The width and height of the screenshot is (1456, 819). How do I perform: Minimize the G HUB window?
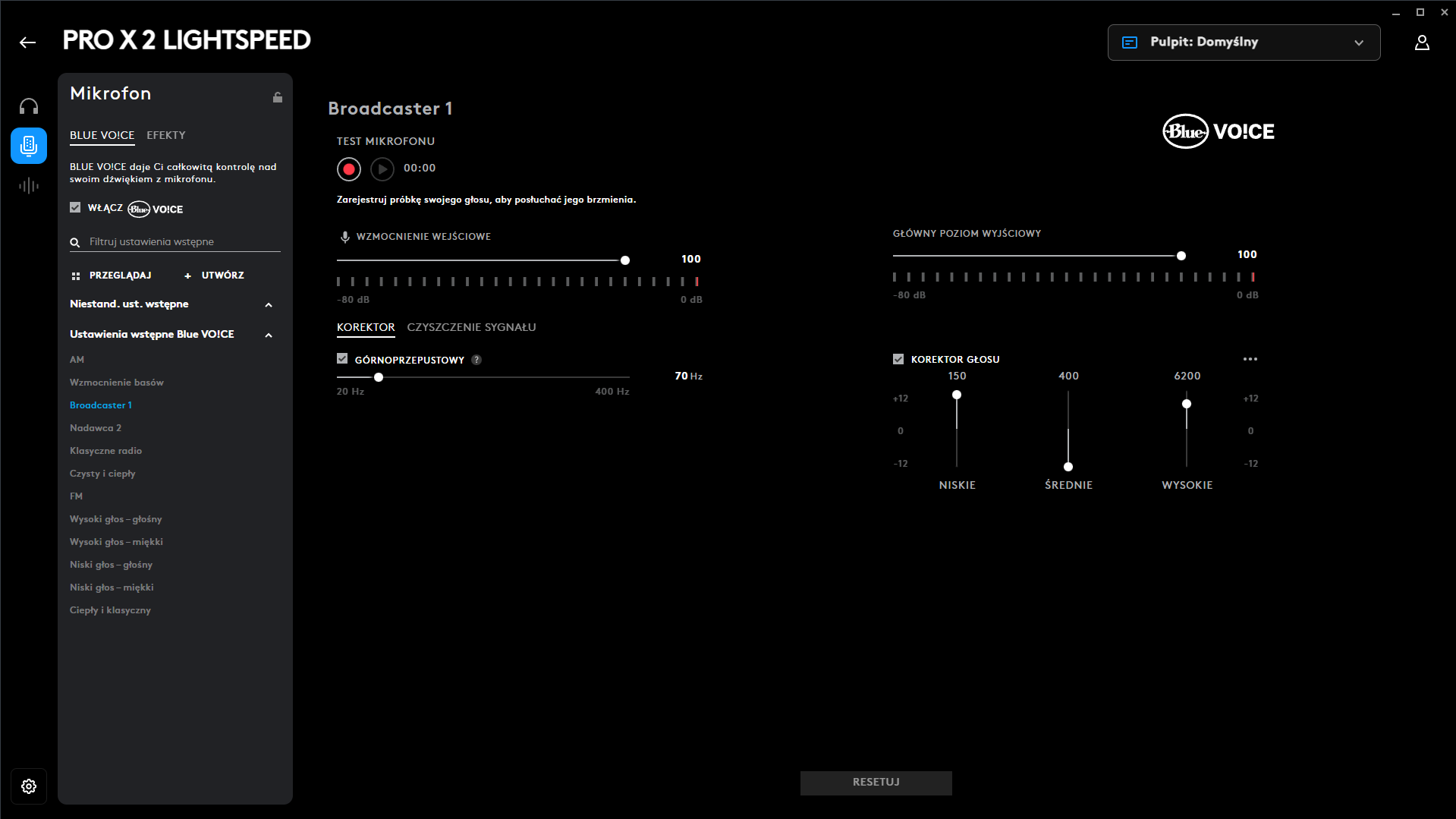coord(1396,13)
